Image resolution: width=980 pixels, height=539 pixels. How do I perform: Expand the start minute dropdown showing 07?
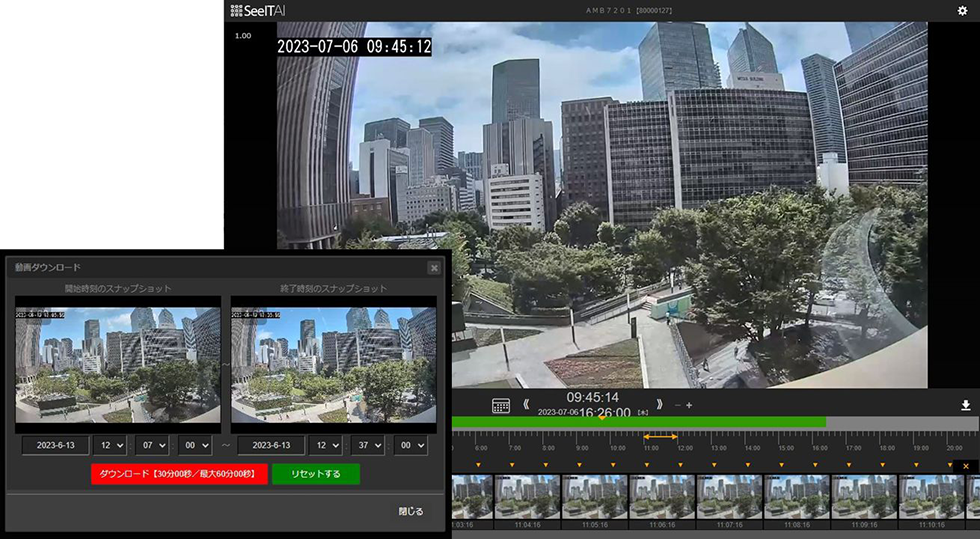pos(152,445)
